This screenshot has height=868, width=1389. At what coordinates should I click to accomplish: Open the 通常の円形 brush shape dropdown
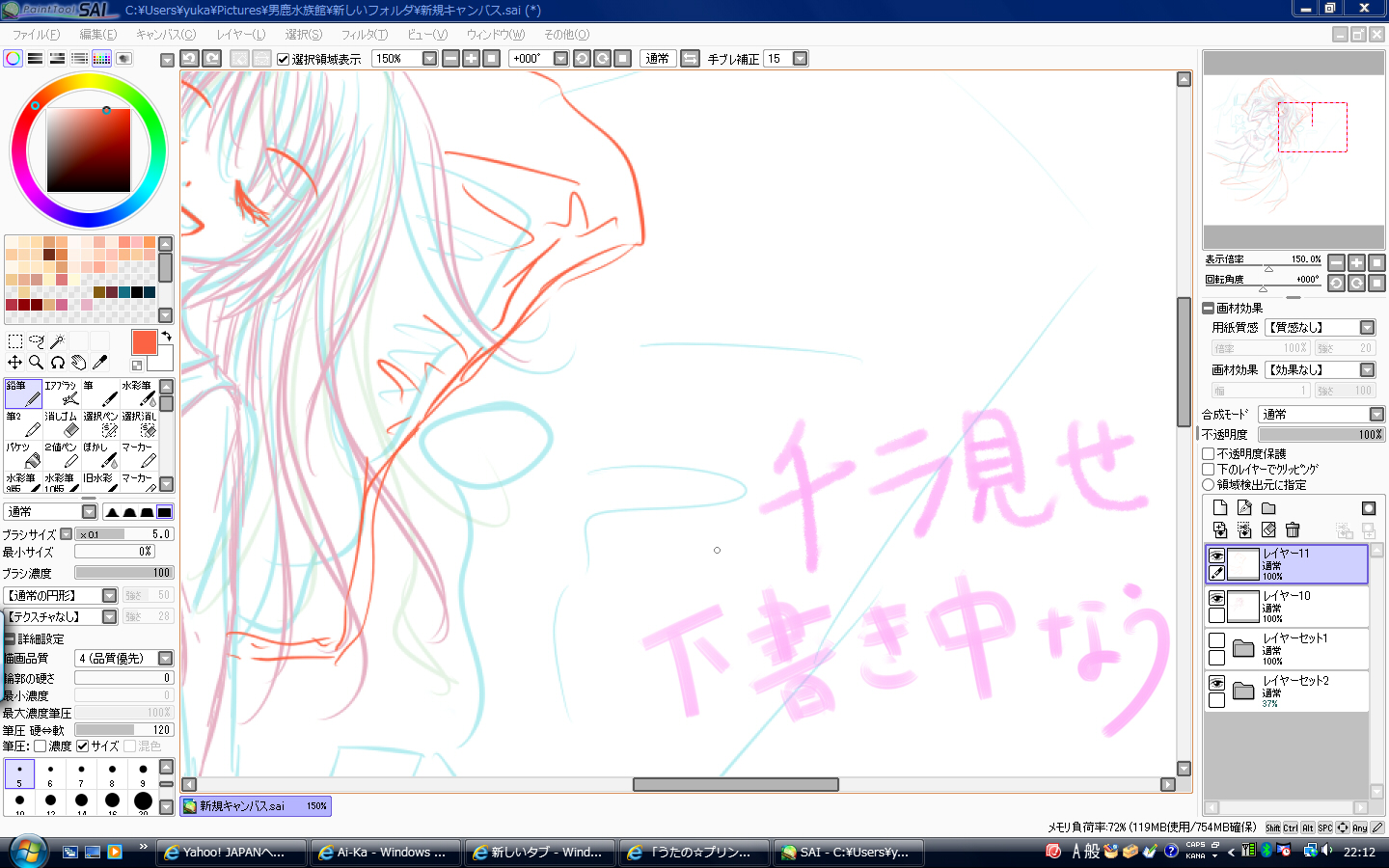click(109, 596)
